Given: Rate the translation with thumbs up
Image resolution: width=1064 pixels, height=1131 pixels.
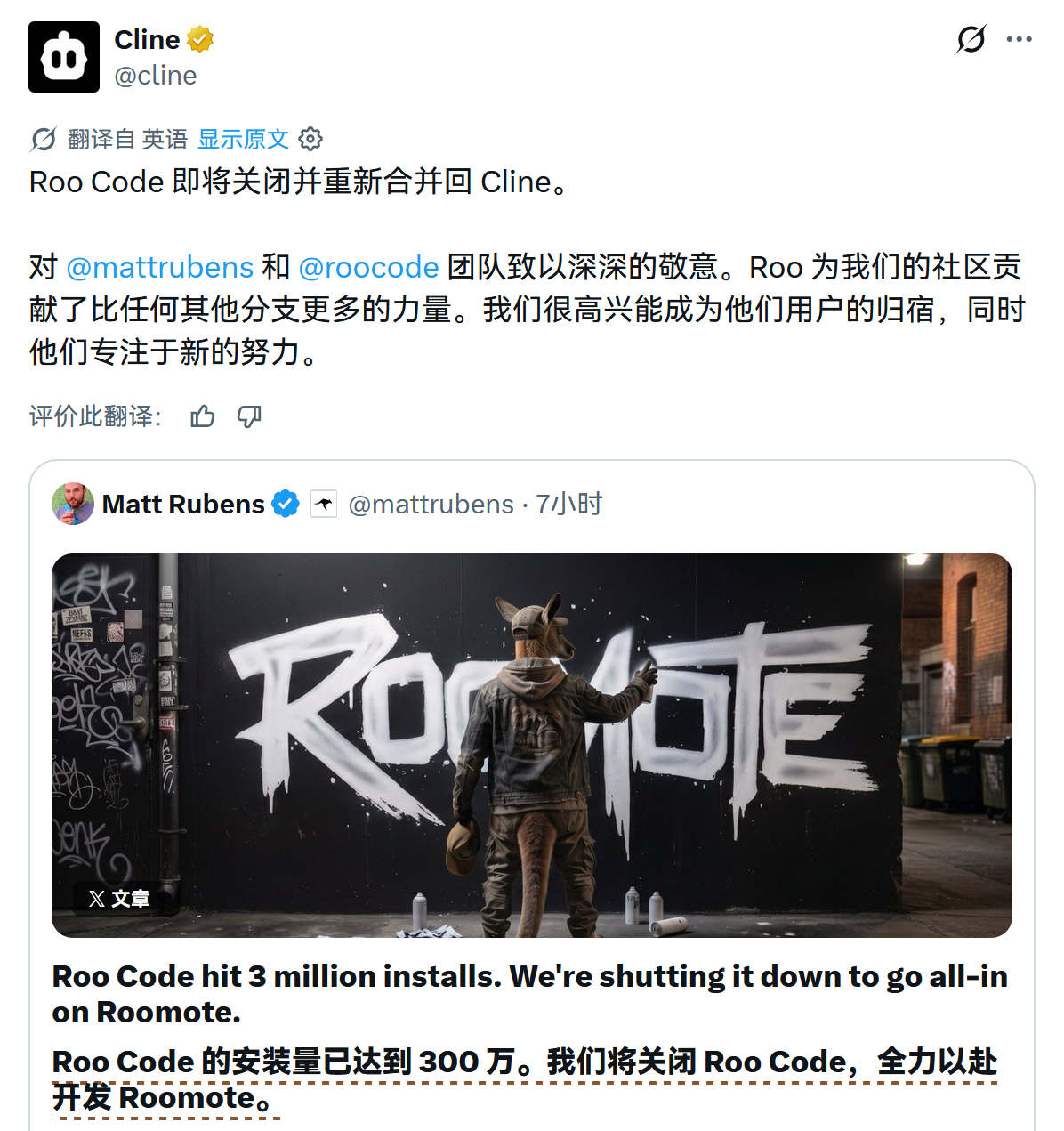Looking at the screenshot, I should click(x=203, y=416).
